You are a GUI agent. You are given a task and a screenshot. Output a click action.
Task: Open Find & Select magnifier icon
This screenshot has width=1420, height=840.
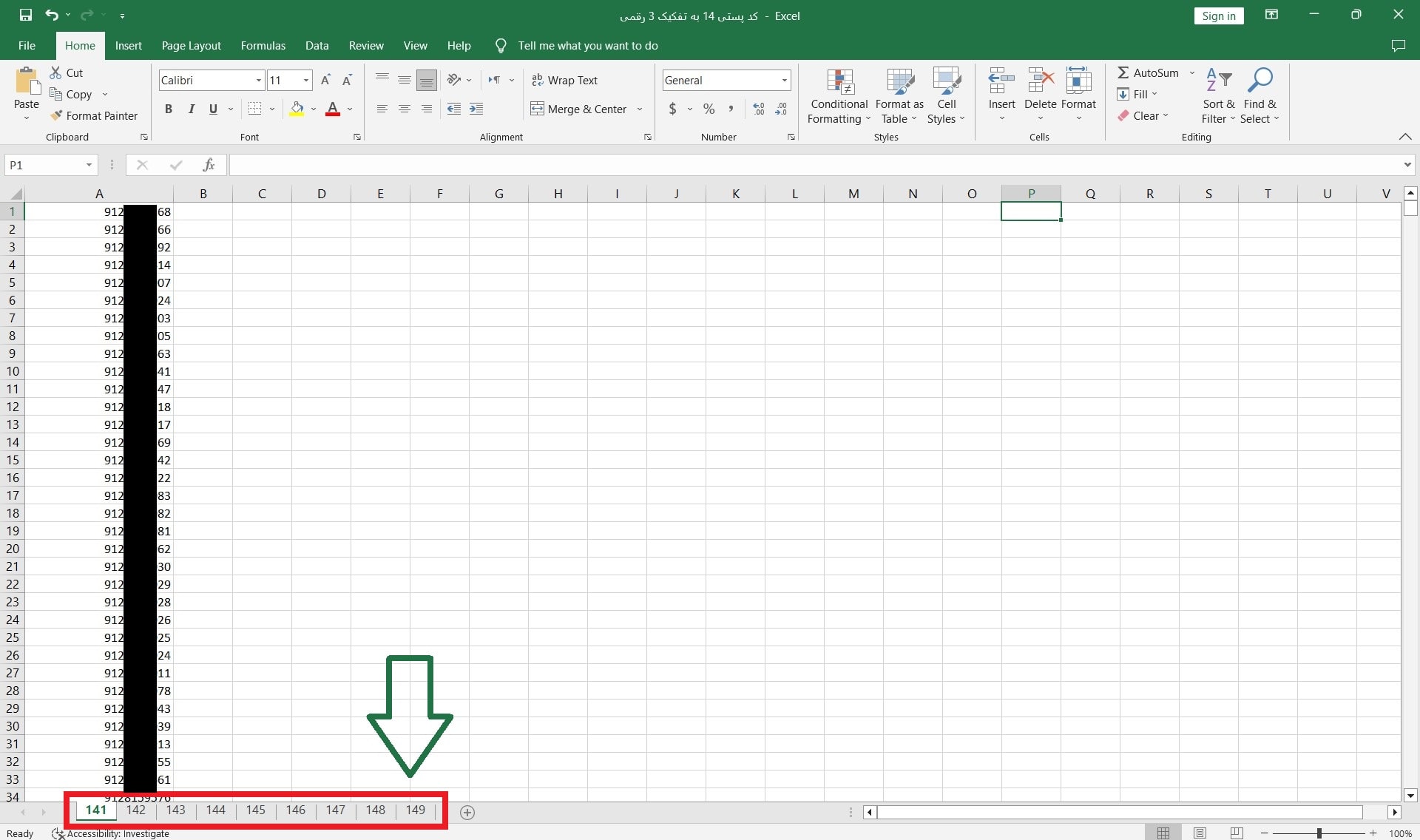pos(1260,81)
